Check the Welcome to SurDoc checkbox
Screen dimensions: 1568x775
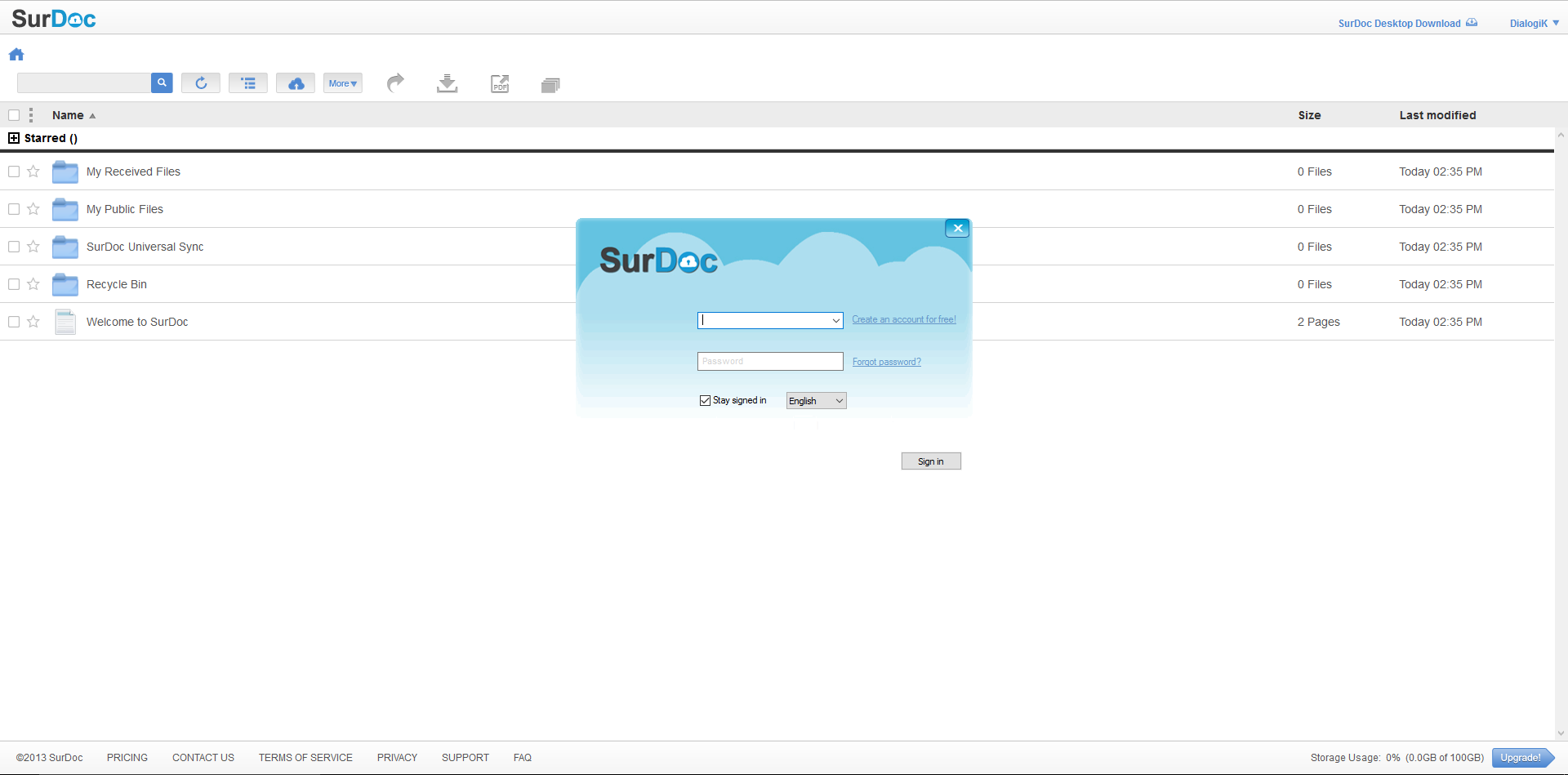pos(14,322)
